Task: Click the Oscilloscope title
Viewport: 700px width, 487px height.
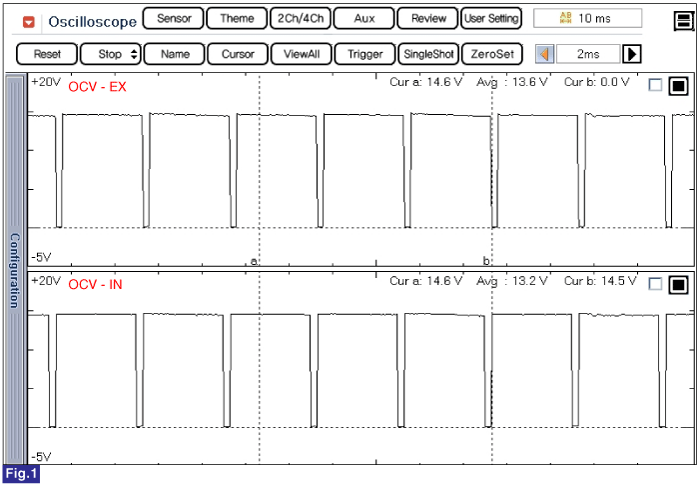Action: [92, 22]
